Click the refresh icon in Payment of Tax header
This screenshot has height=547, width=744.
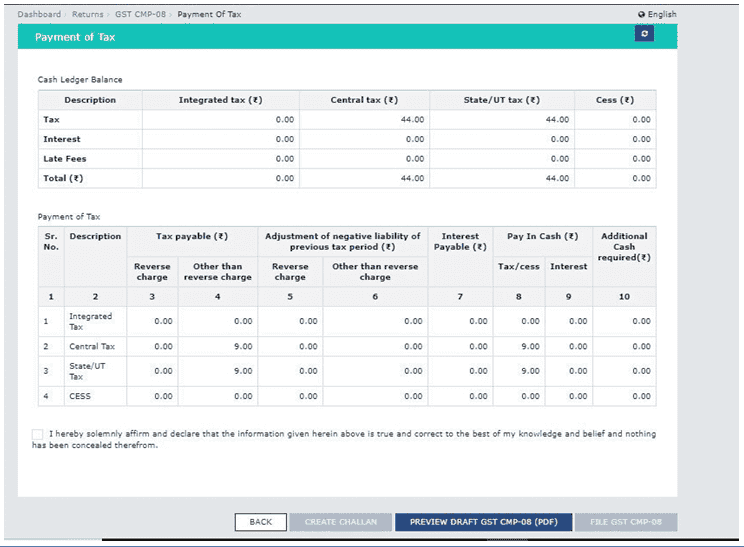point(644,34)
